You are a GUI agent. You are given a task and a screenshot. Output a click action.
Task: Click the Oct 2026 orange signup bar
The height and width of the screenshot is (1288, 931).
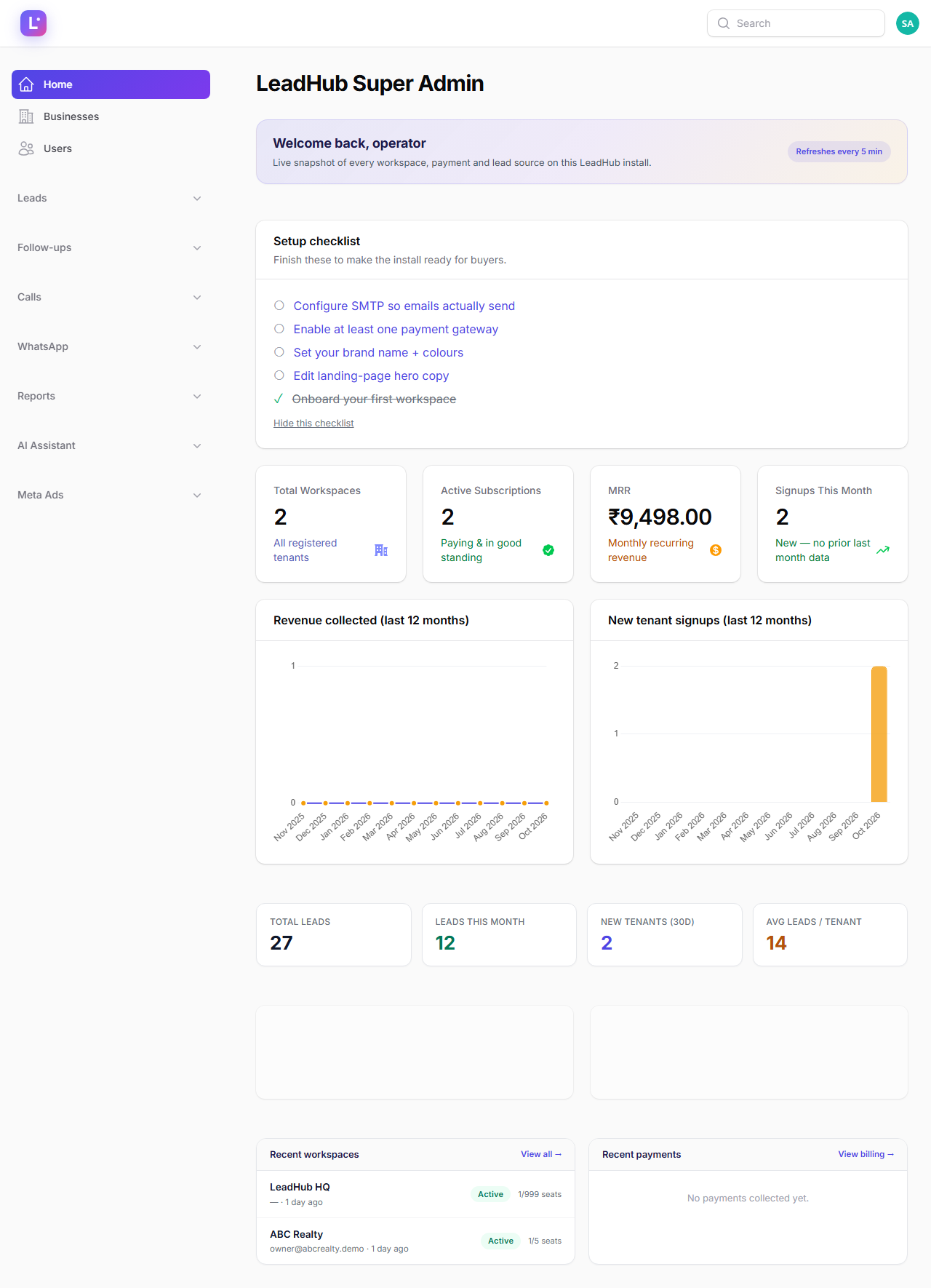tap(879, 734)
